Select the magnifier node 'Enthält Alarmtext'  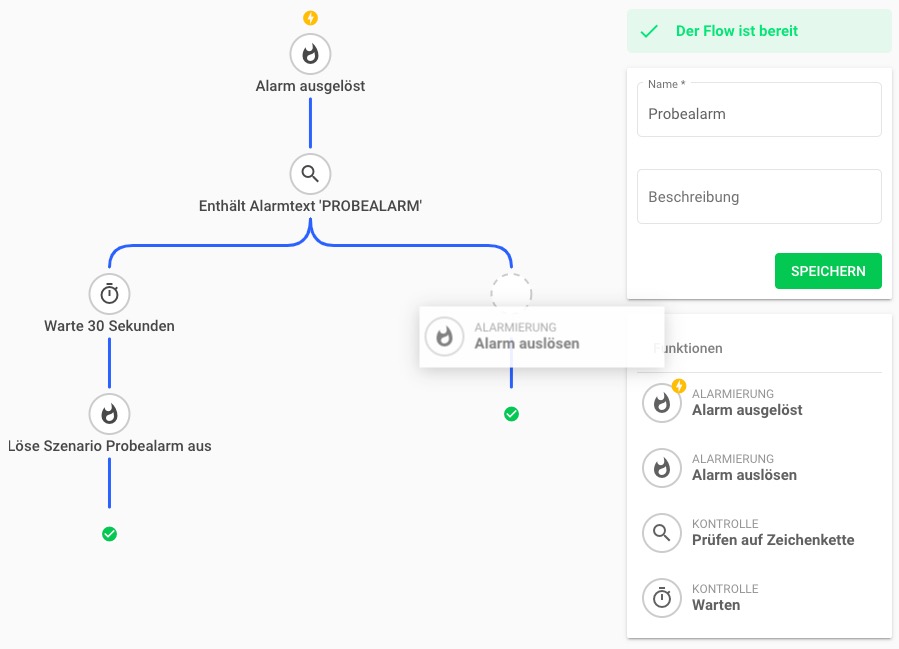310,174
